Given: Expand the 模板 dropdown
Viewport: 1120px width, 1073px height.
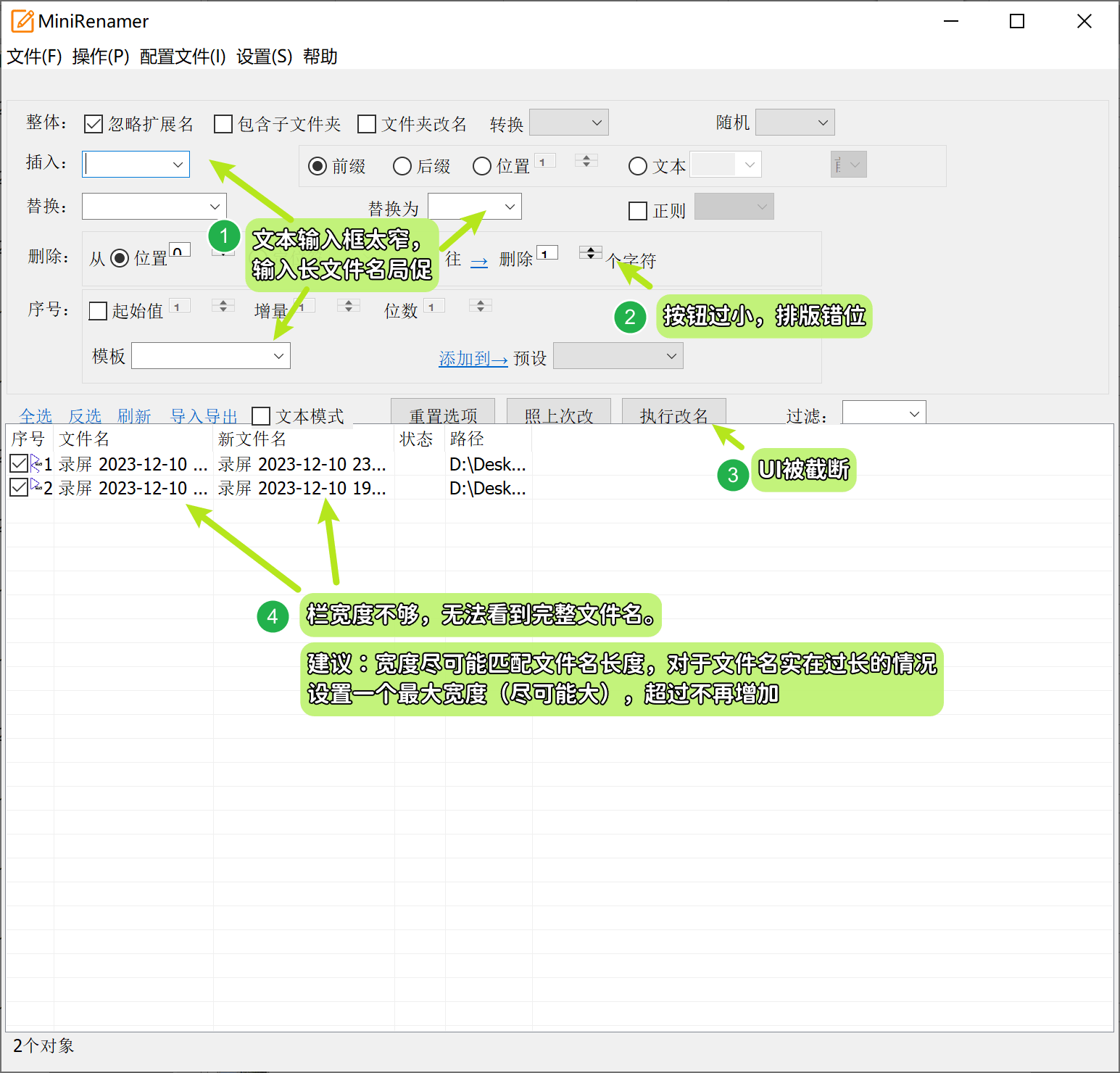Looking at the screenshot, I should [278, 356].
